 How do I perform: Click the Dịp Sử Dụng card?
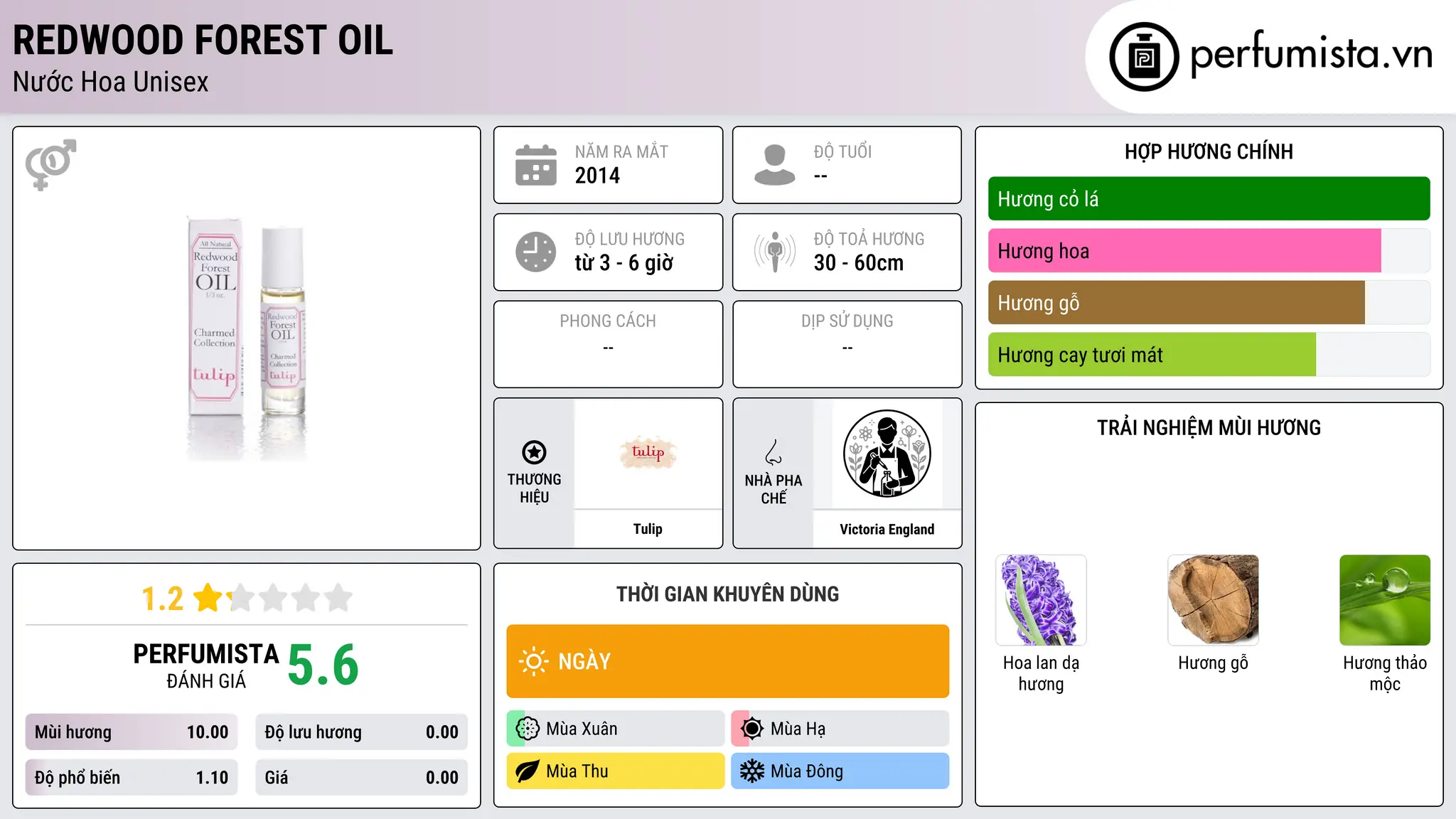click(847, 344)
